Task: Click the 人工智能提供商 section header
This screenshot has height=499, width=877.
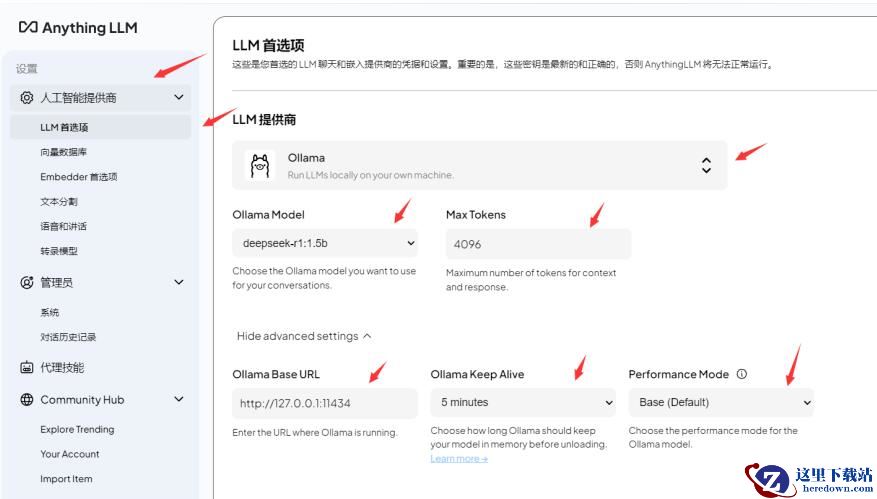Action: coord(101,97)
